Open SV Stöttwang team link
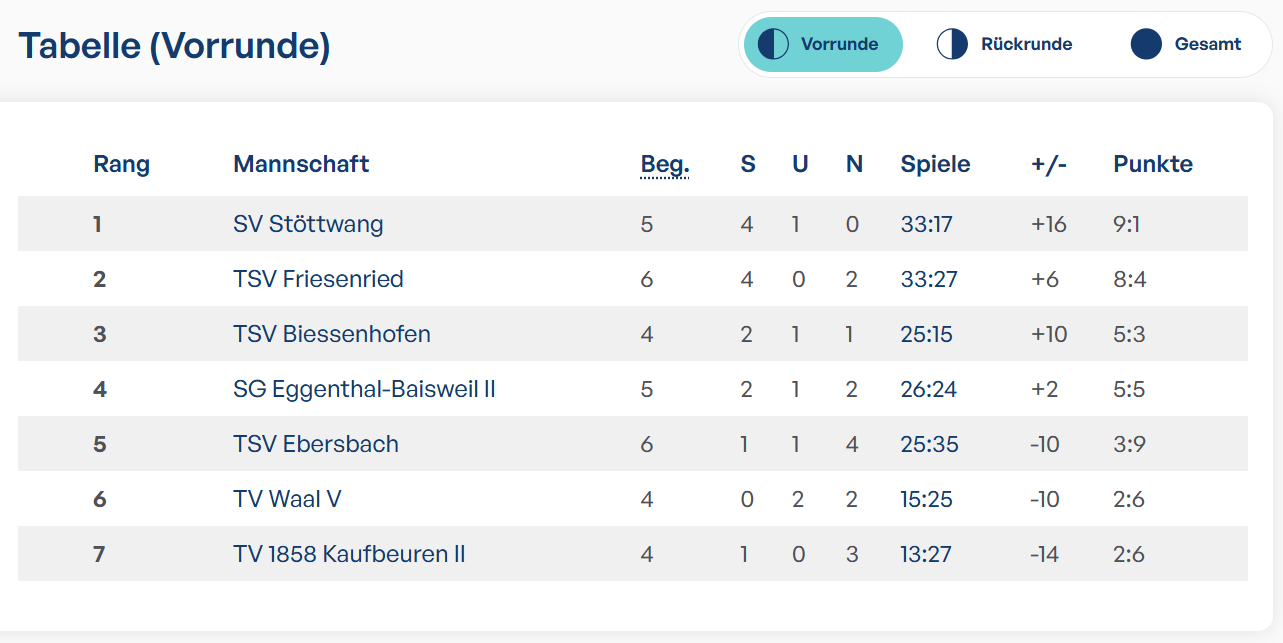Viewport: 1283px width, 643px height. 308,224
